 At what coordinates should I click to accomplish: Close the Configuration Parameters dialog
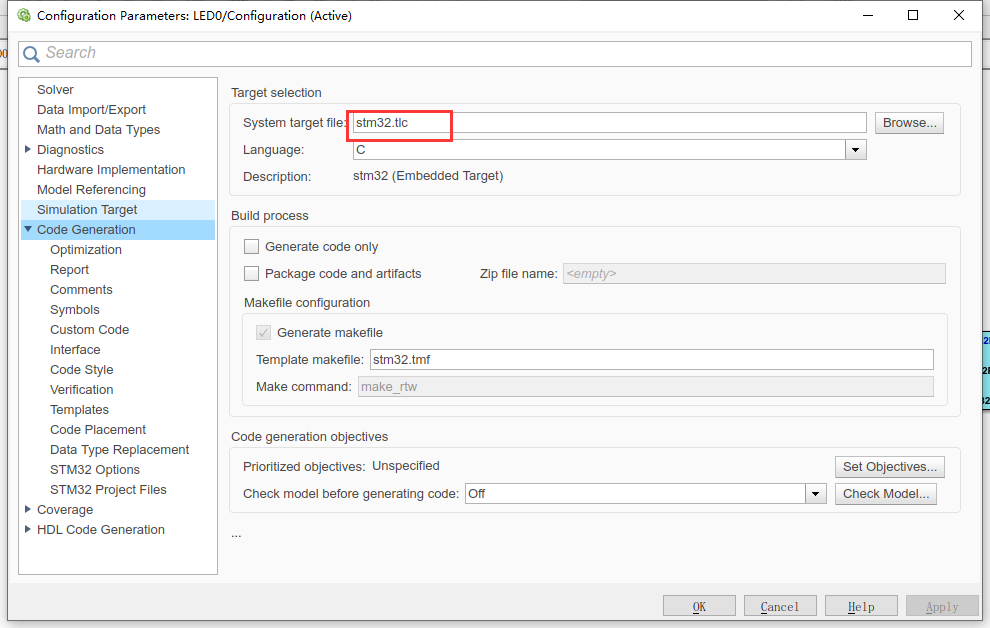pos(958,15)
